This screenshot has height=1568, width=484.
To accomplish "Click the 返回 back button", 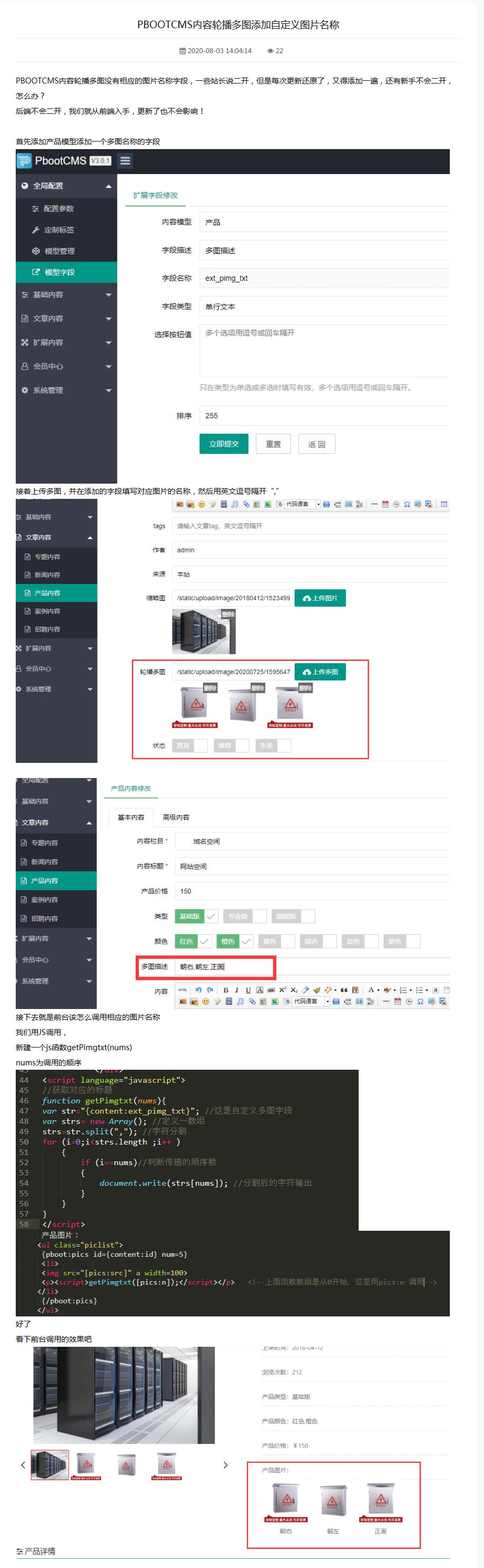I will (316, 444).
